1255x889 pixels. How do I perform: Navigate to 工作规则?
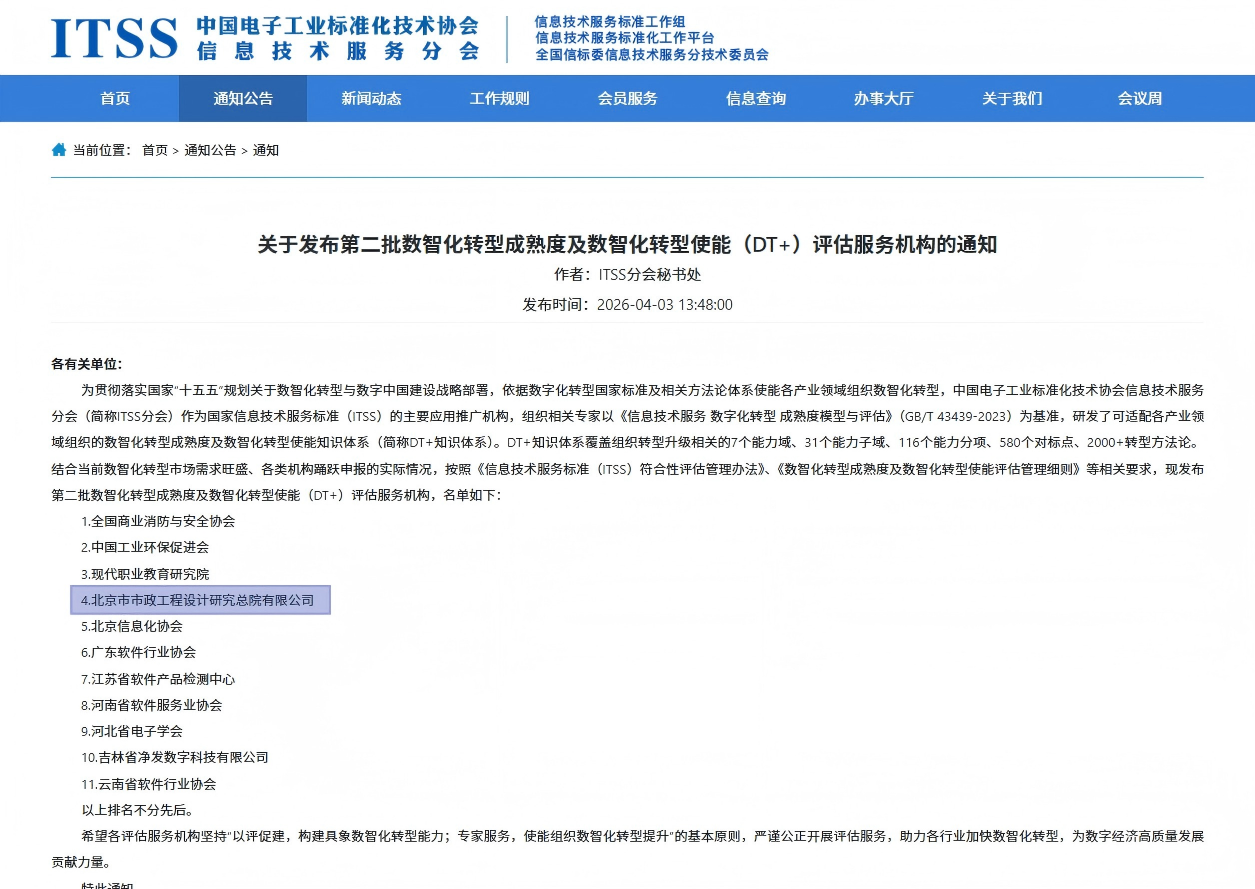click(499, 98)
